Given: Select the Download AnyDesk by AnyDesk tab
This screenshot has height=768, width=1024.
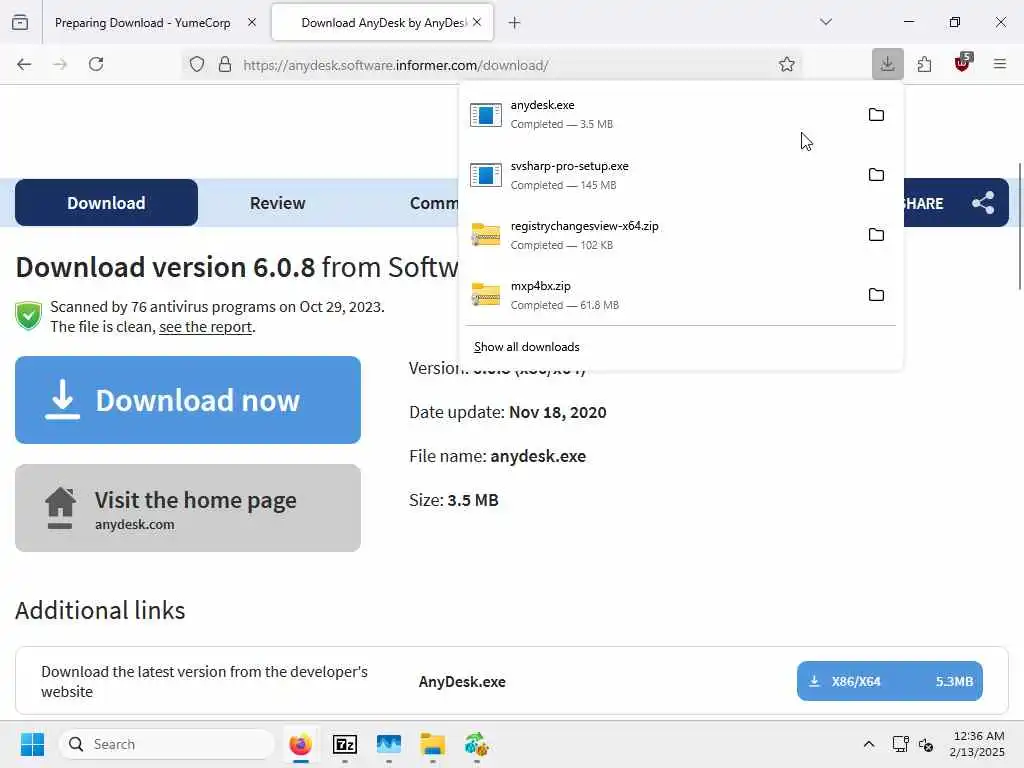Looking at the screenshot, I should (382, 23).
